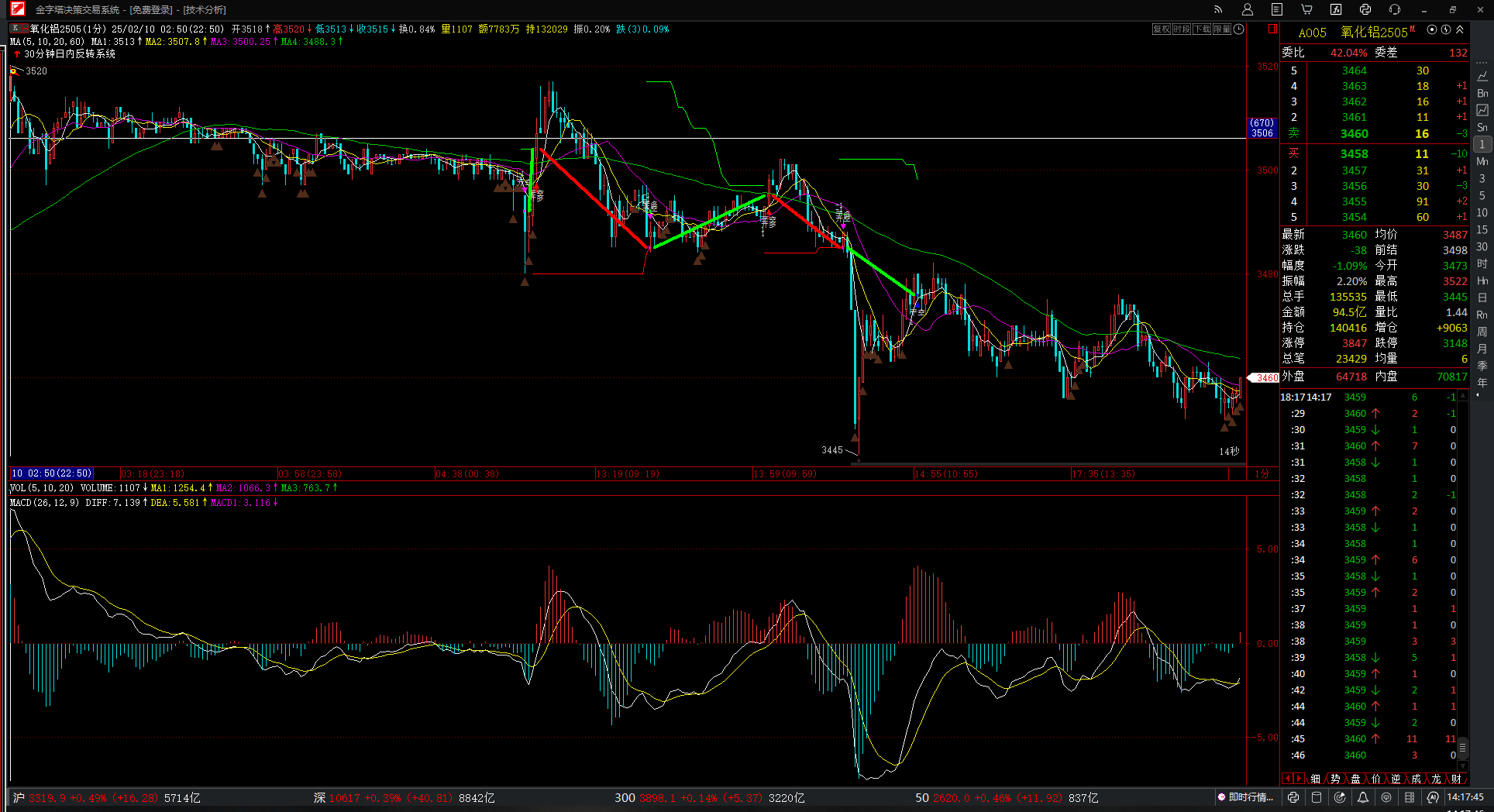This screenshot has width=1494, height=812.
Task: Toggle the red side panel layout icon
Action: coord(1272,29)
